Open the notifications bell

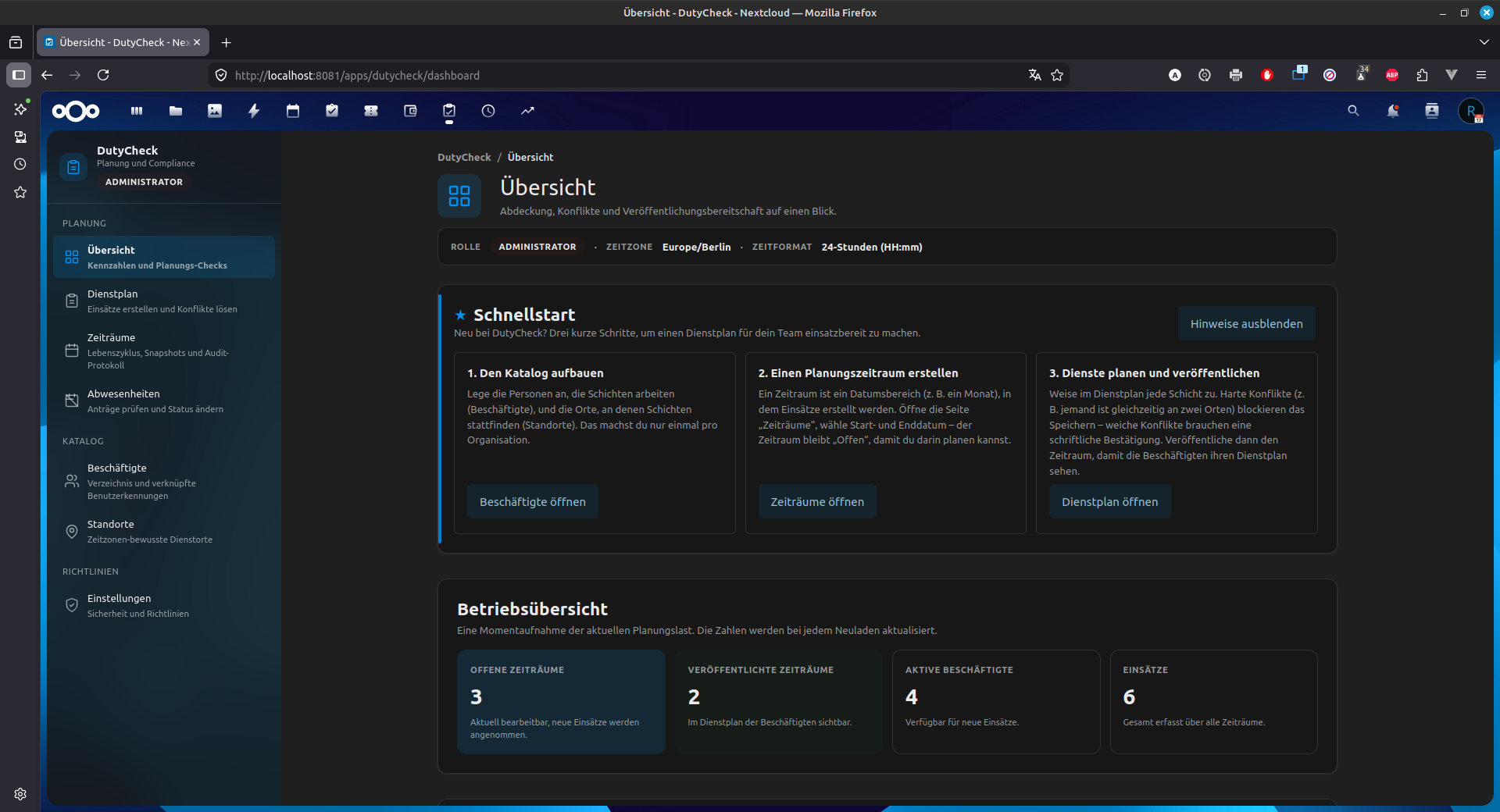point(1393,111)
